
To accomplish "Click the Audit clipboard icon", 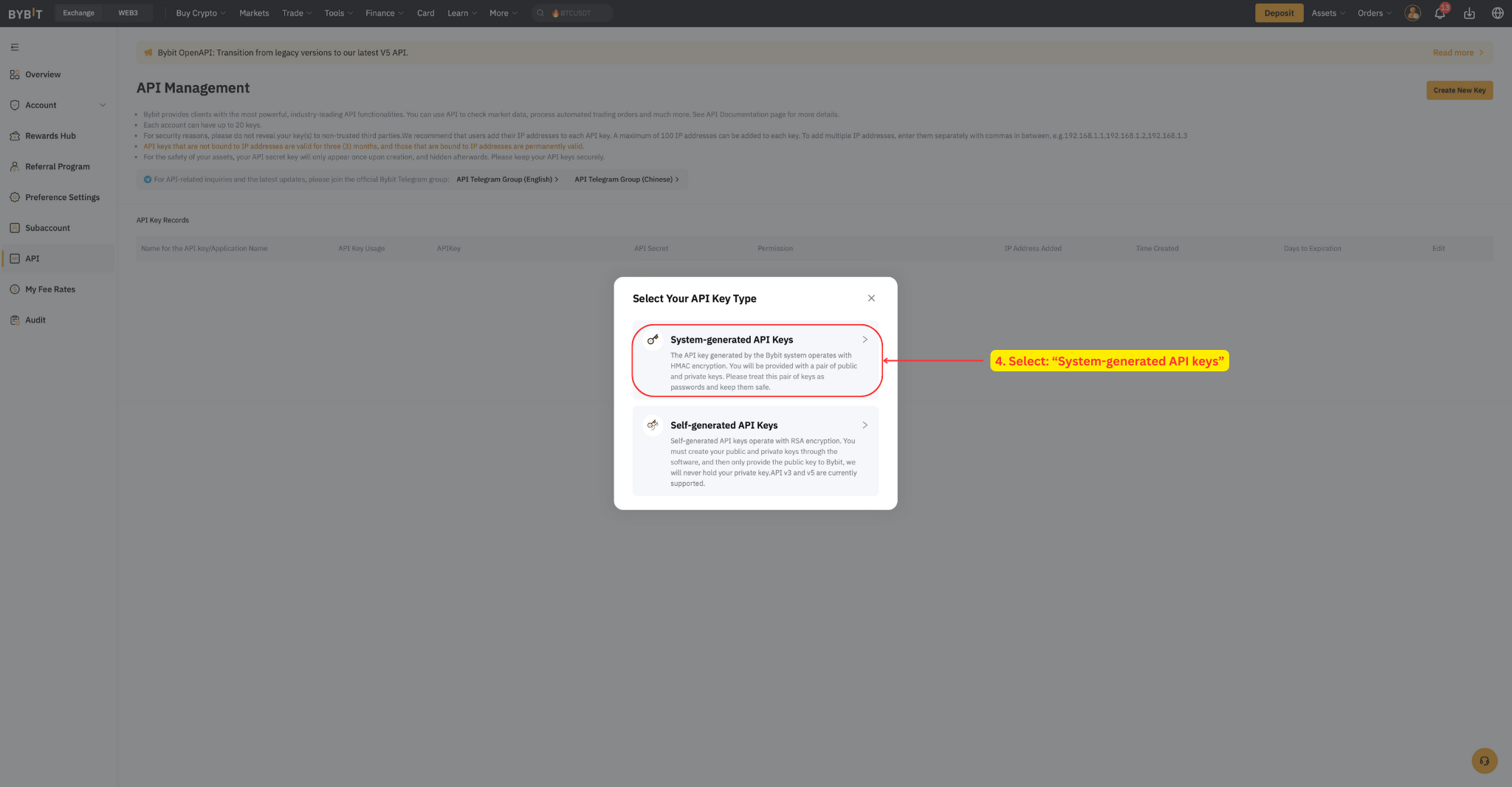I will pos(15,320).
